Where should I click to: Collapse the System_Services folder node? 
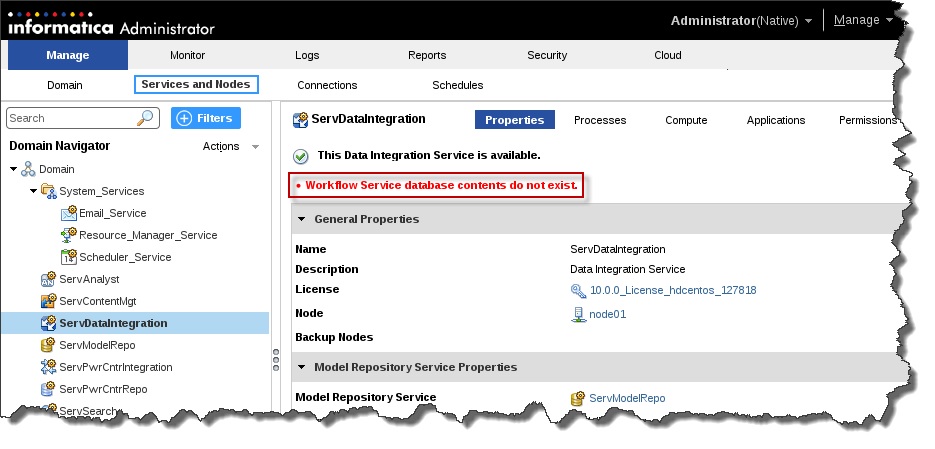point(33,191)
